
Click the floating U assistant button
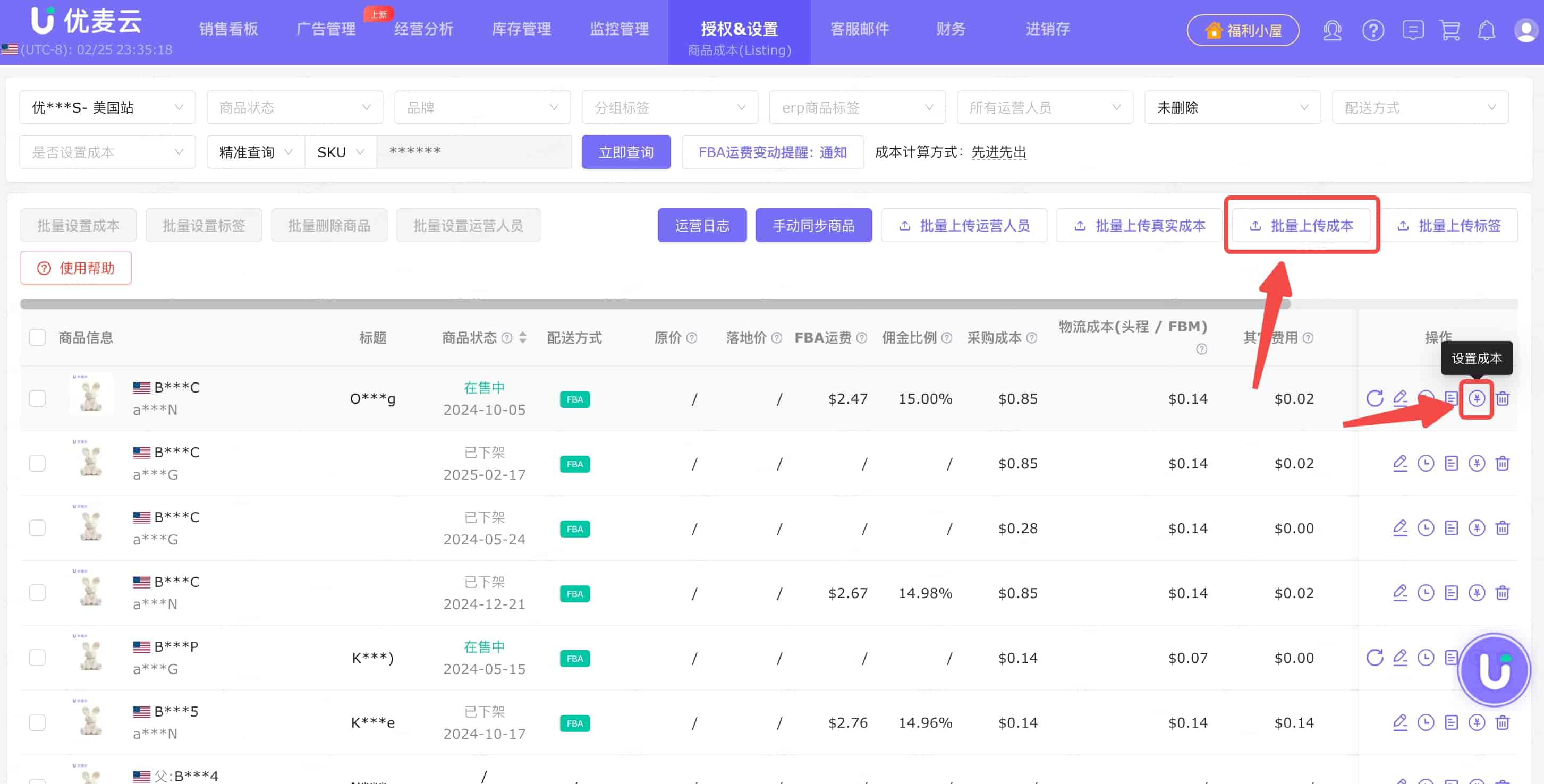point(1494,669)
